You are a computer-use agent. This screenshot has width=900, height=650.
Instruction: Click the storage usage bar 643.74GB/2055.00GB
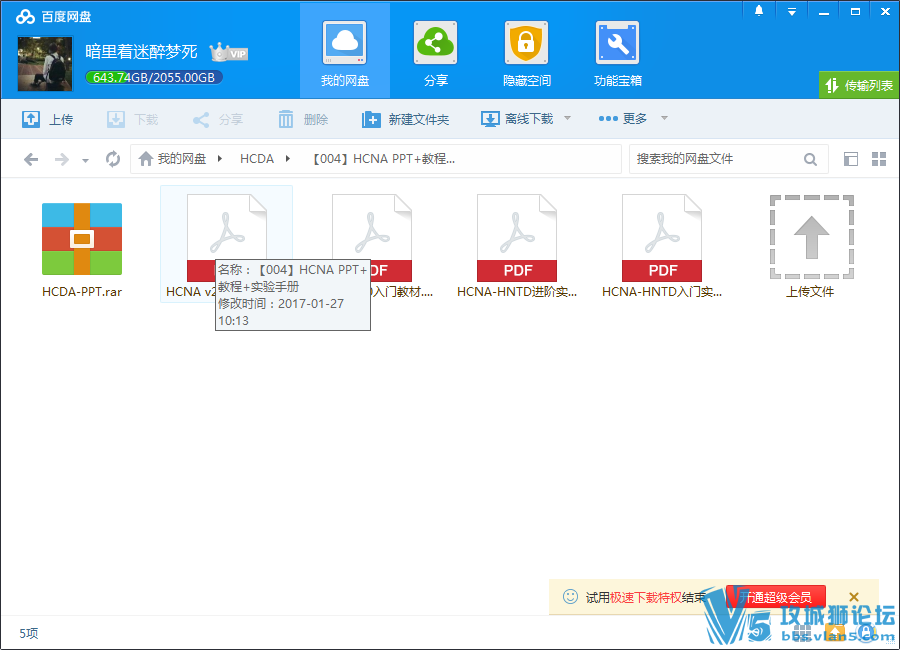[154, 77]
